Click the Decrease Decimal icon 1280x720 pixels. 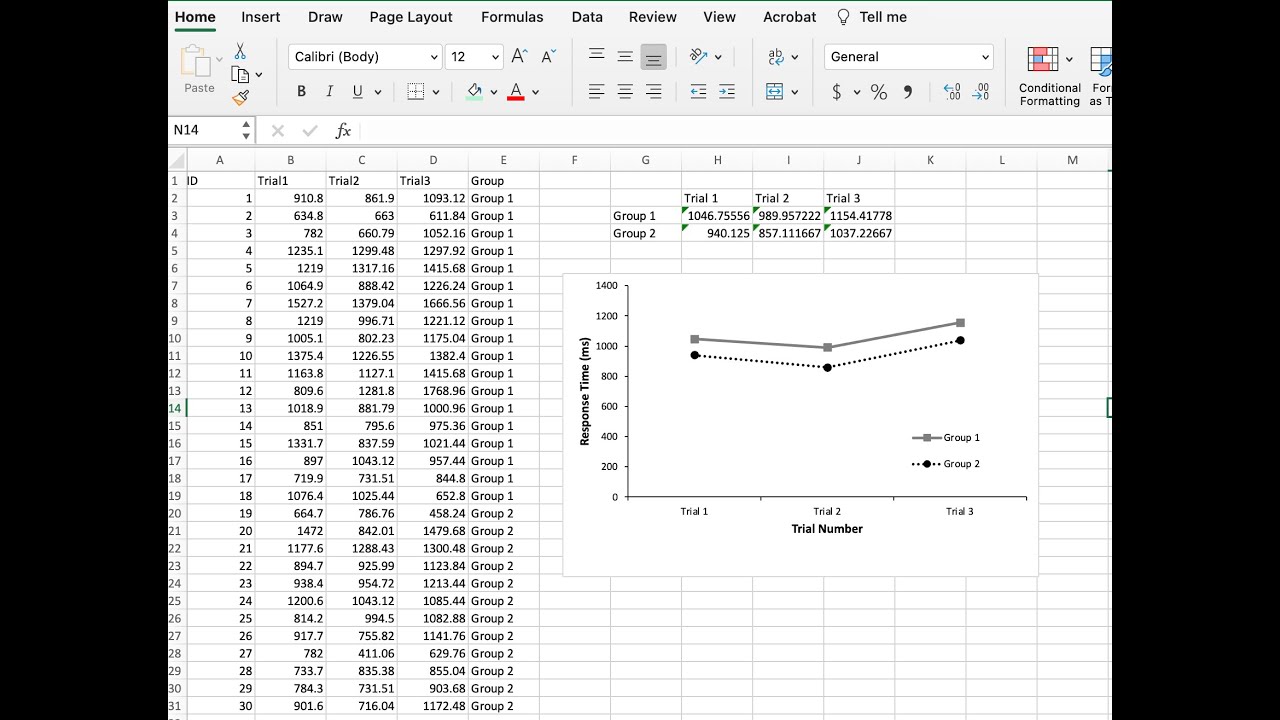982,92
